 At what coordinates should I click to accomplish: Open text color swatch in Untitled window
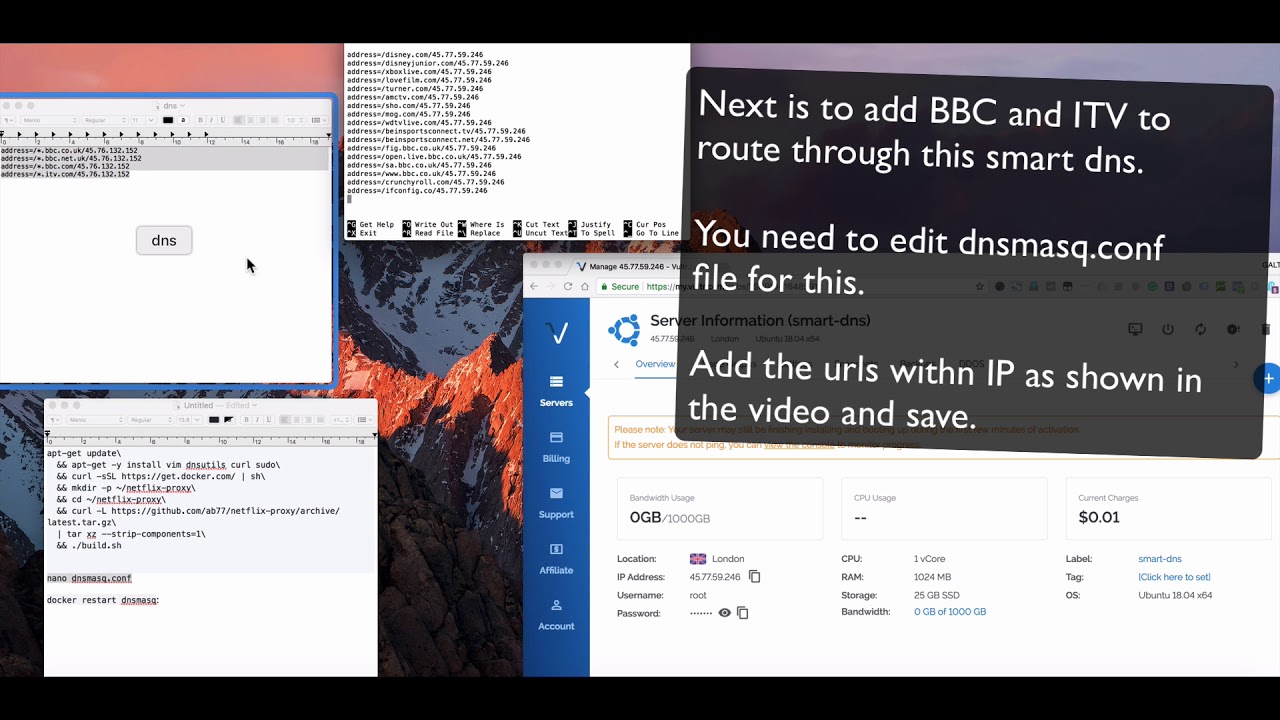(214, 420)
